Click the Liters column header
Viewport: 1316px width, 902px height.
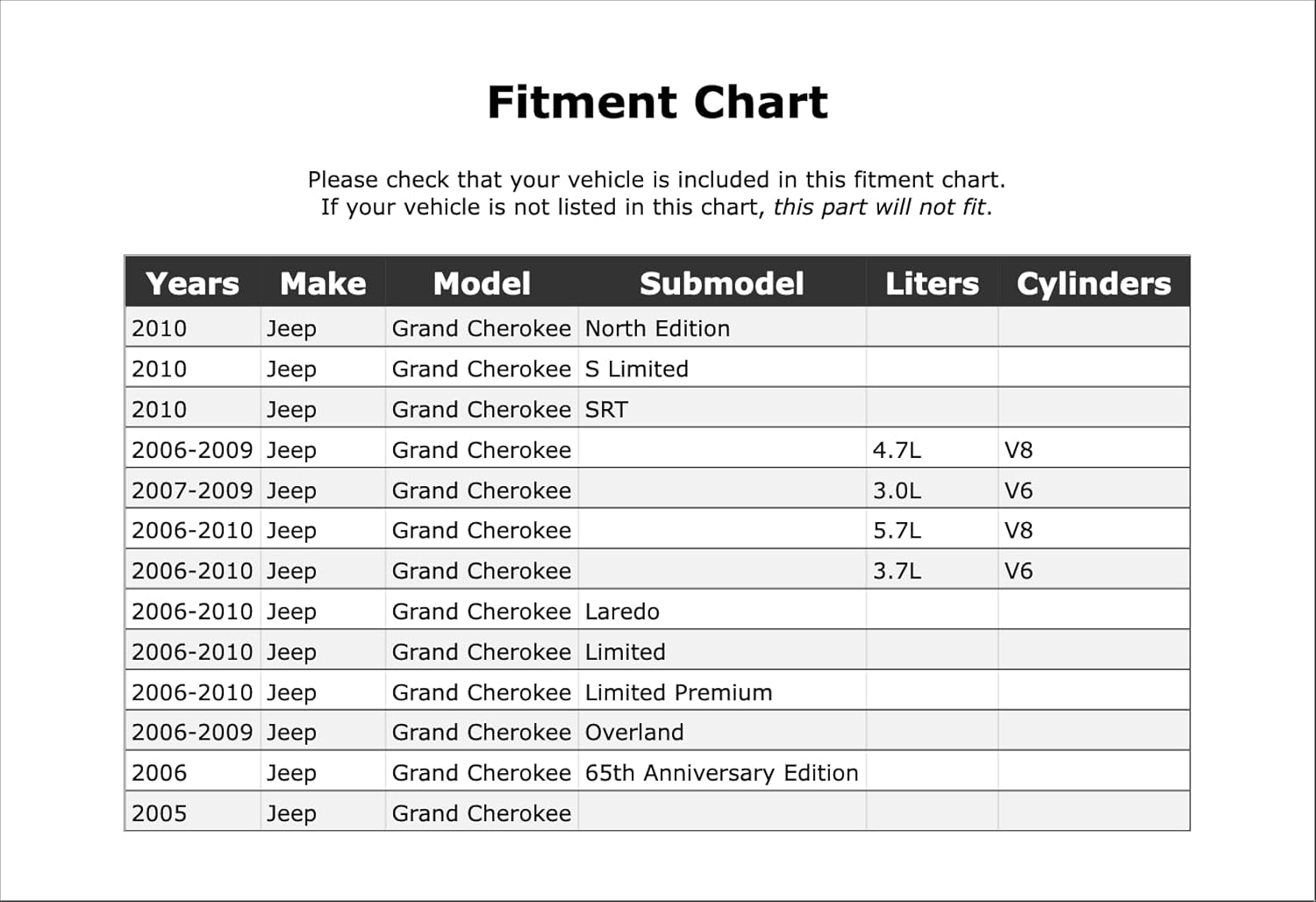click(x=932, y=283)
